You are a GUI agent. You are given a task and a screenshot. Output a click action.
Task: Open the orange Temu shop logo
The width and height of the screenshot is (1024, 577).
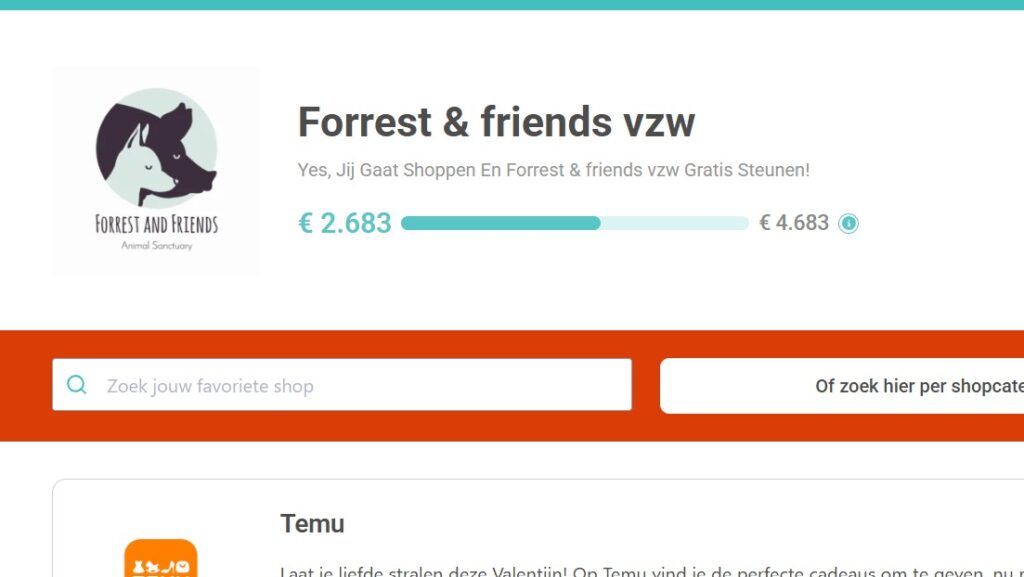coord(160,560)
